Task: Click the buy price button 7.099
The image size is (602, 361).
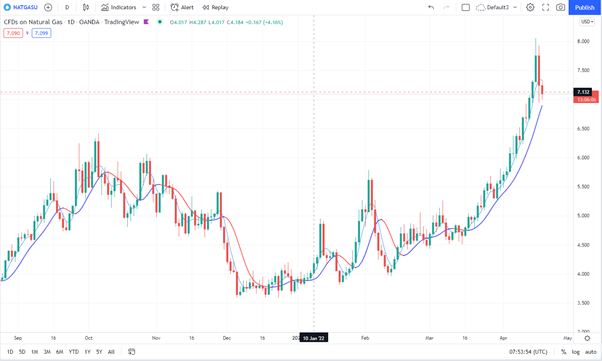Action: [x=41, y=33]
